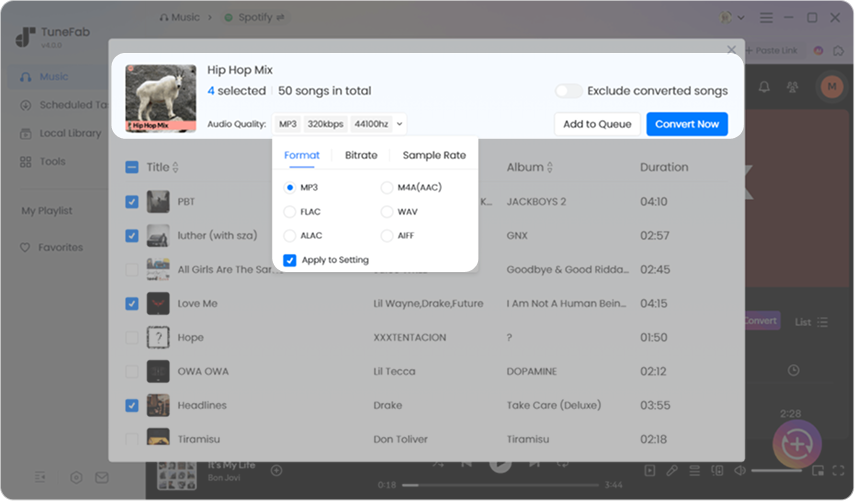Open the Tools section in the sidebar

(43, 161)
